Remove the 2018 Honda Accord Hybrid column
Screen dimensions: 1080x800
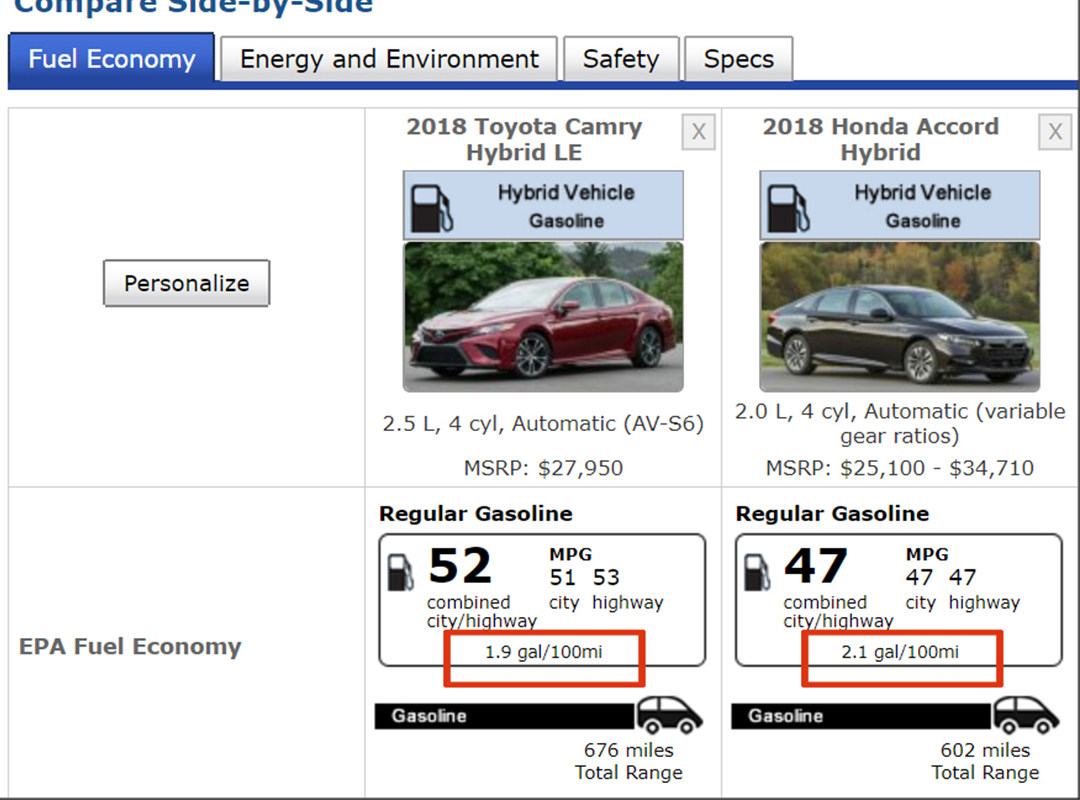pos(1054,132)
